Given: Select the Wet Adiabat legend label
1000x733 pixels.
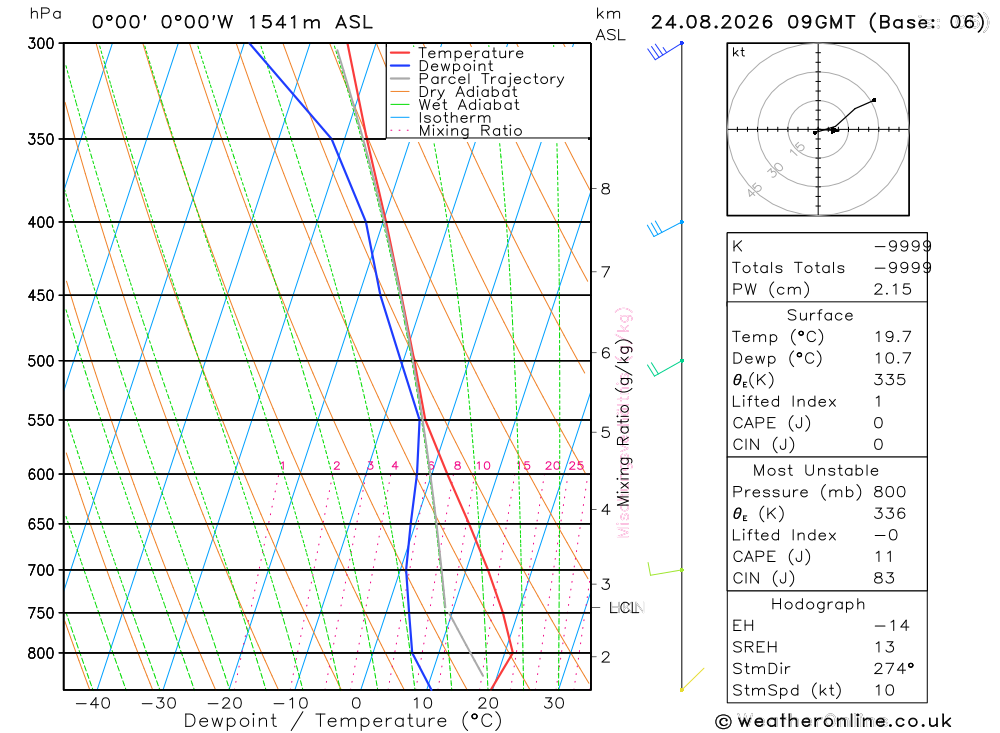Looking at the screenshot, I should pos(469,105).
